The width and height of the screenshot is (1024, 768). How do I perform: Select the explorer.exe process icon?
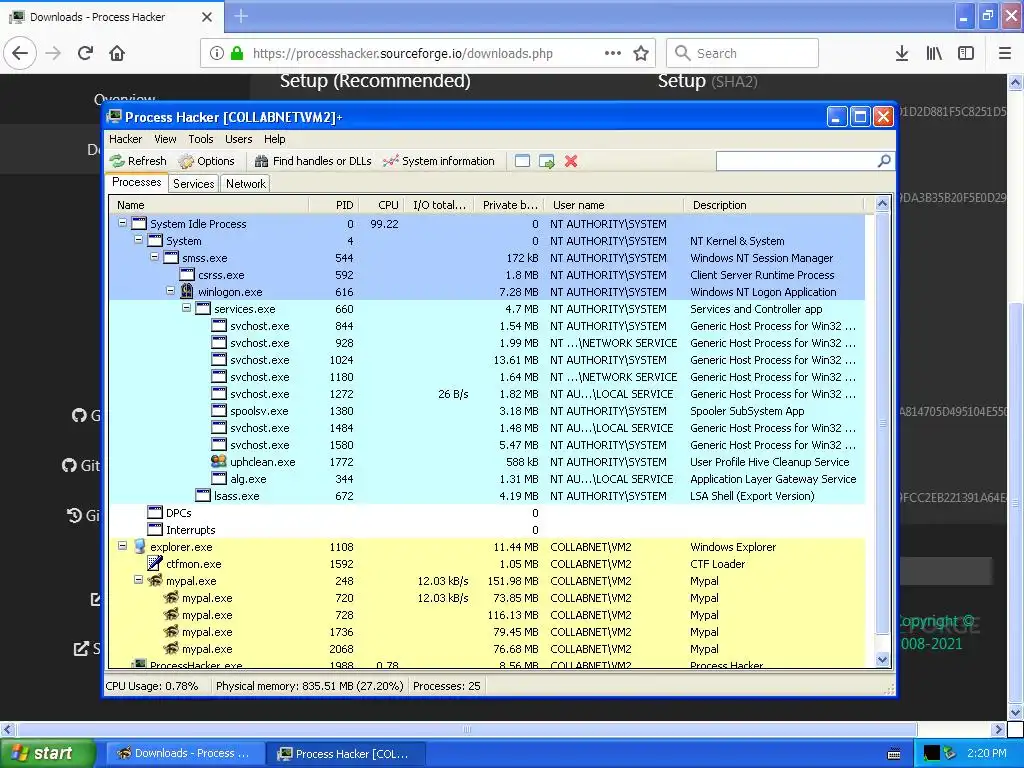pyautogui.click(x=139, y=546)
